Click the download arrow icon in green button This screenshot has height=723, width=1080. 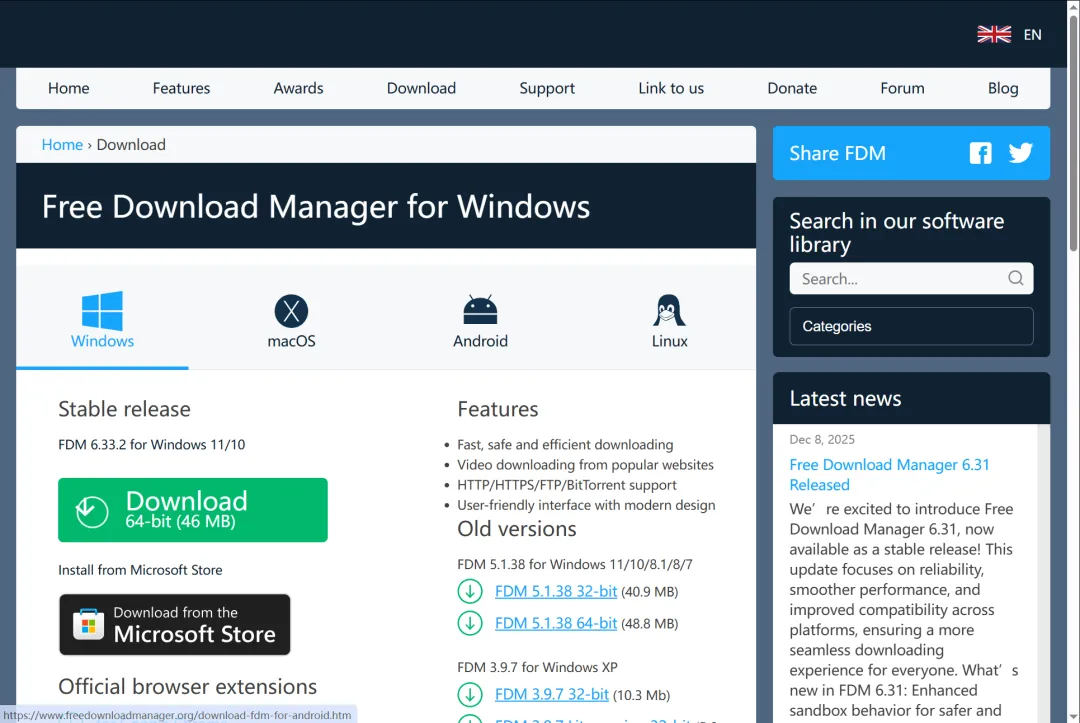click(92, 511)
